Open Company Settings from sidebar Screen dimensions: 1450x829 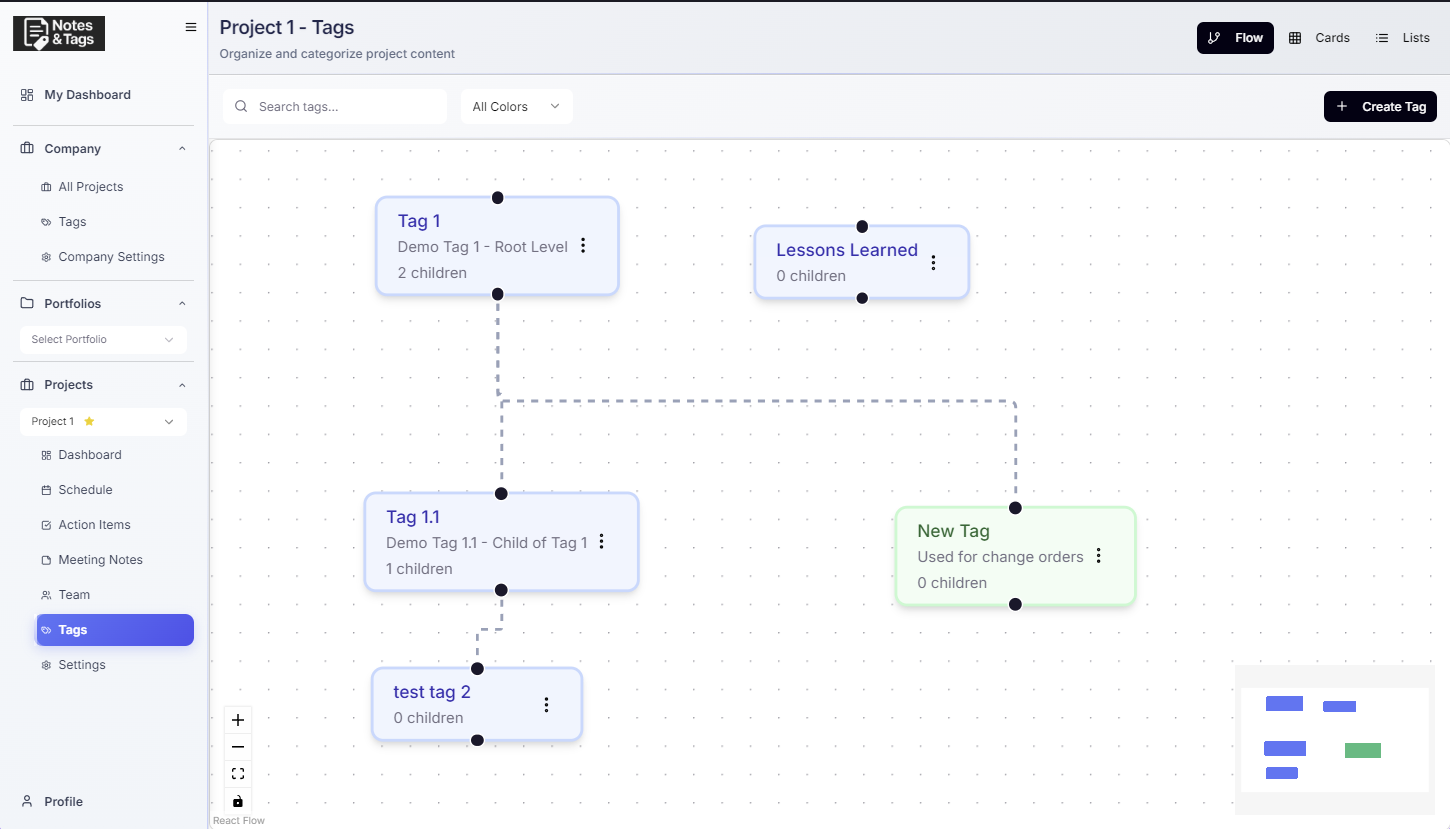tap(111, 256)
